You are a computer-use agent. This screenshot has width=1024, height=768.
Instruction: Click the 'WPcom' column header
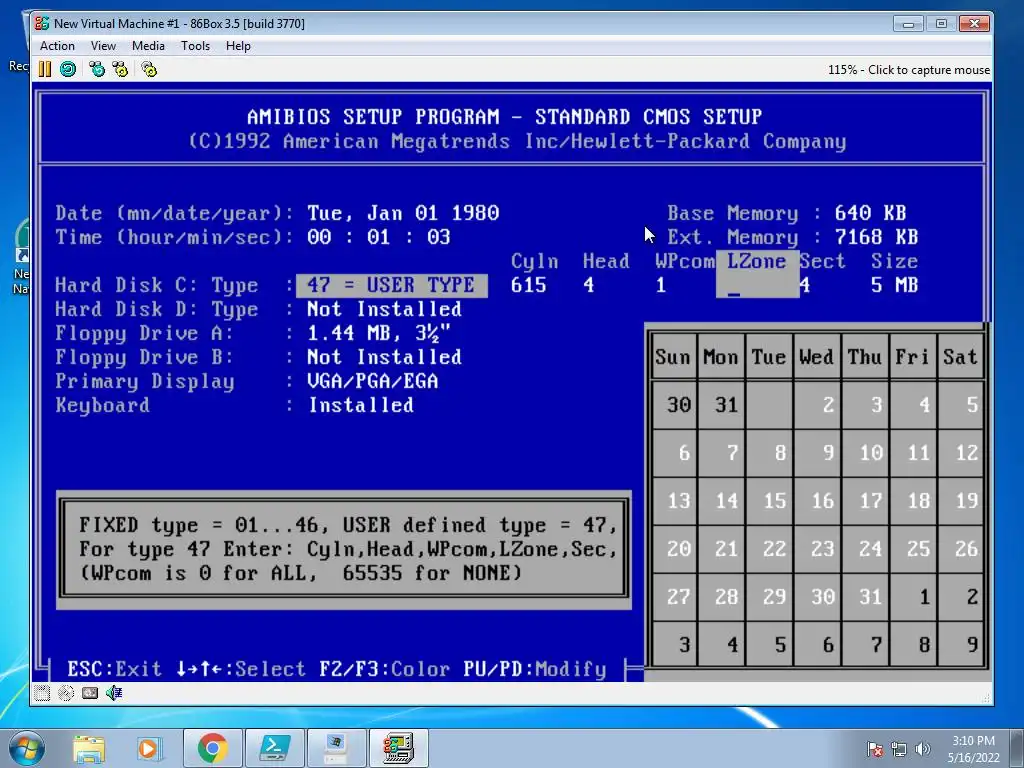tap(685, 261)
